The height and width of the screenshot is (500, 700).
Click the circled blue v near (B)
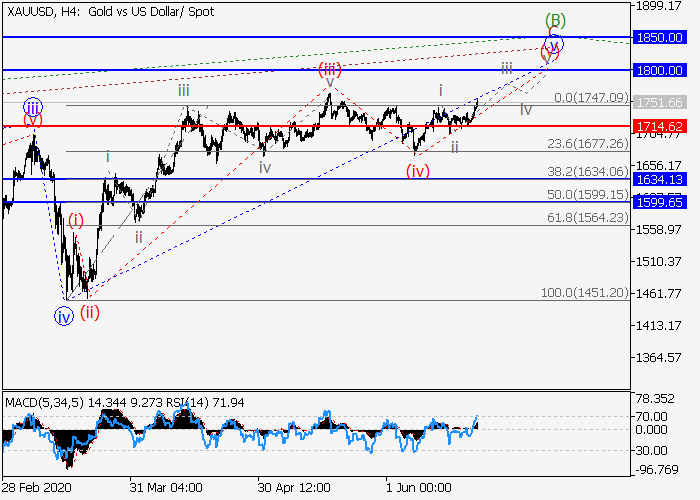[553, 43]
